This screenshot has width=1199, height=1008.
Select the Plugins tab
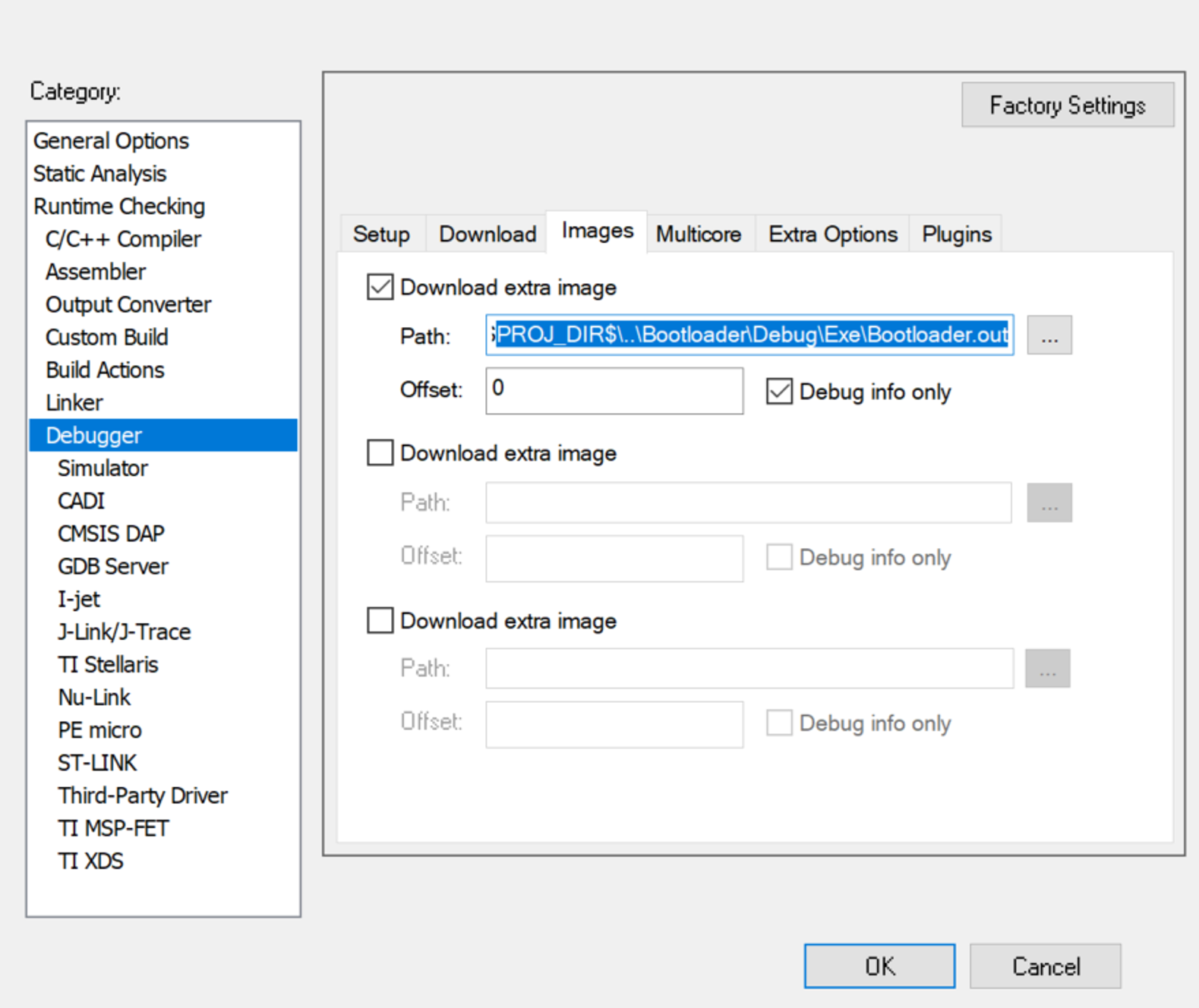coord(956,235)
